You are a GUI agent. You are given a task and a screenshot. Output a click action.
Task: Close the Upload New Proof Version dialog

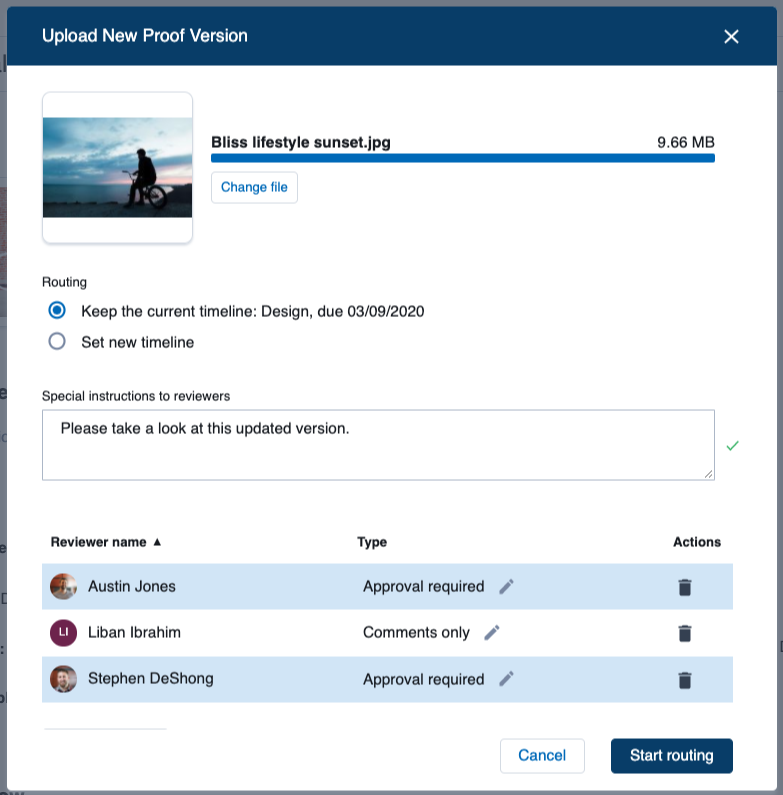pos(731,37)
